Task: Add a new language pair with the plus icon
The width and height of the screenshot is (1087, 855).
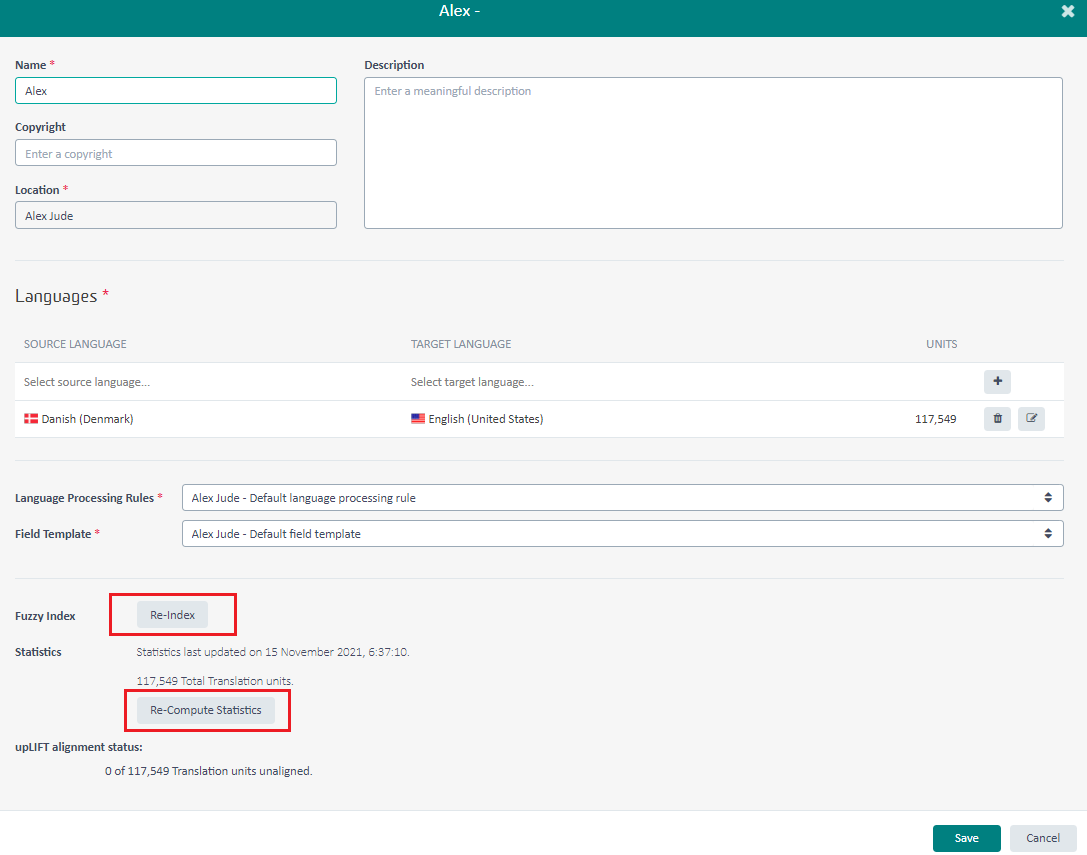Action: 997,381
